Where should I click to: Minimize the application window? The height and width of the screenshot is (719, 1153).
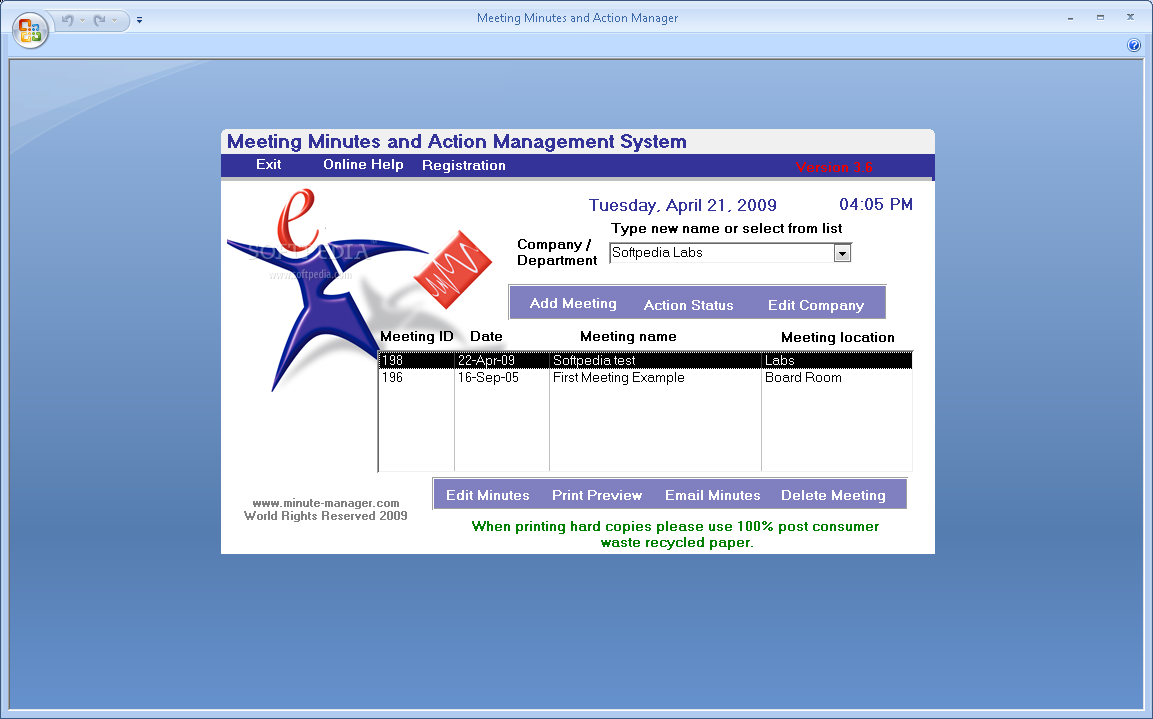(x=1070, y=18)
